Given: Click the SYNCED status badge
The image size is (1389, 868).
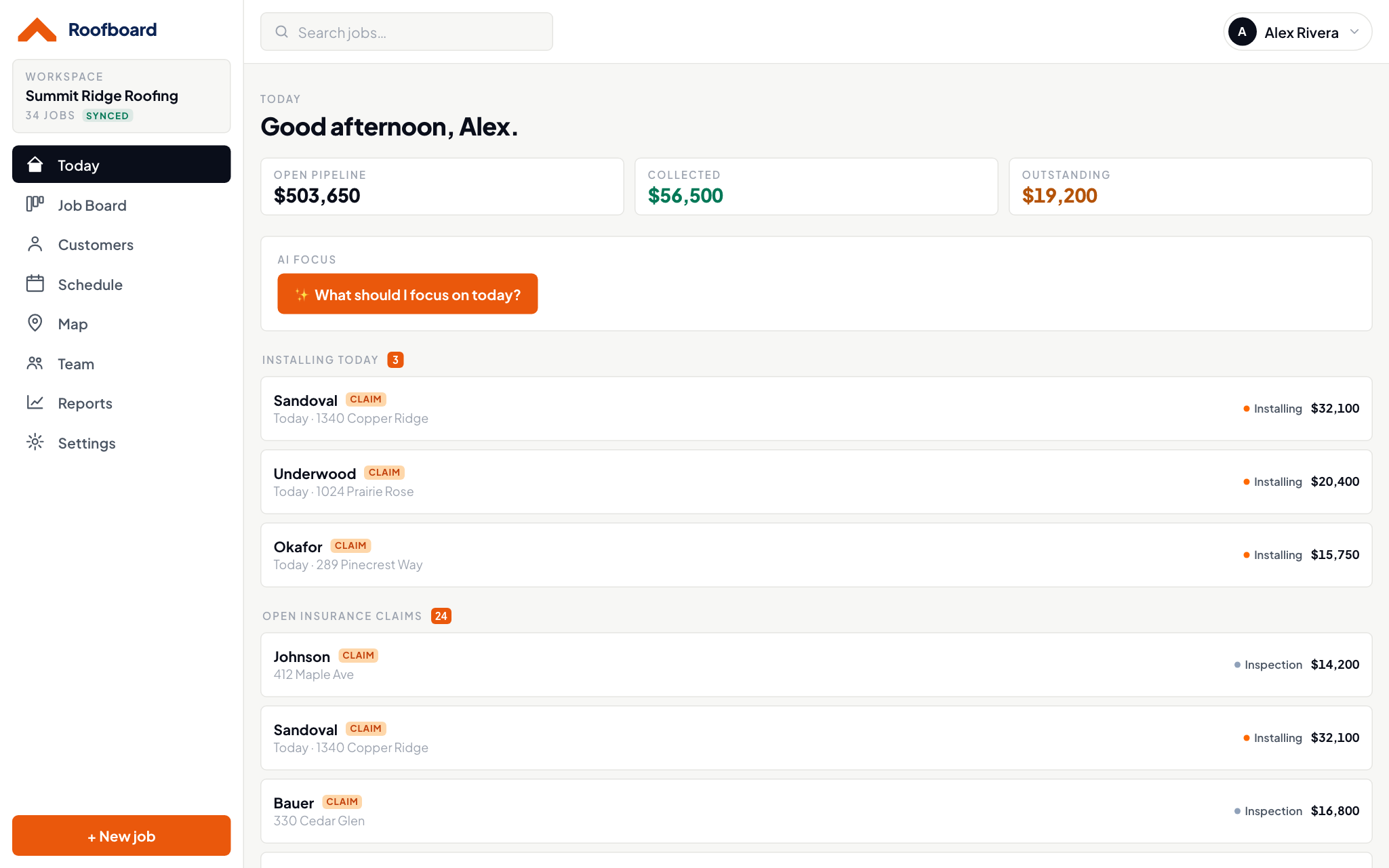Looking at the screenshot, I should (107, 116).
